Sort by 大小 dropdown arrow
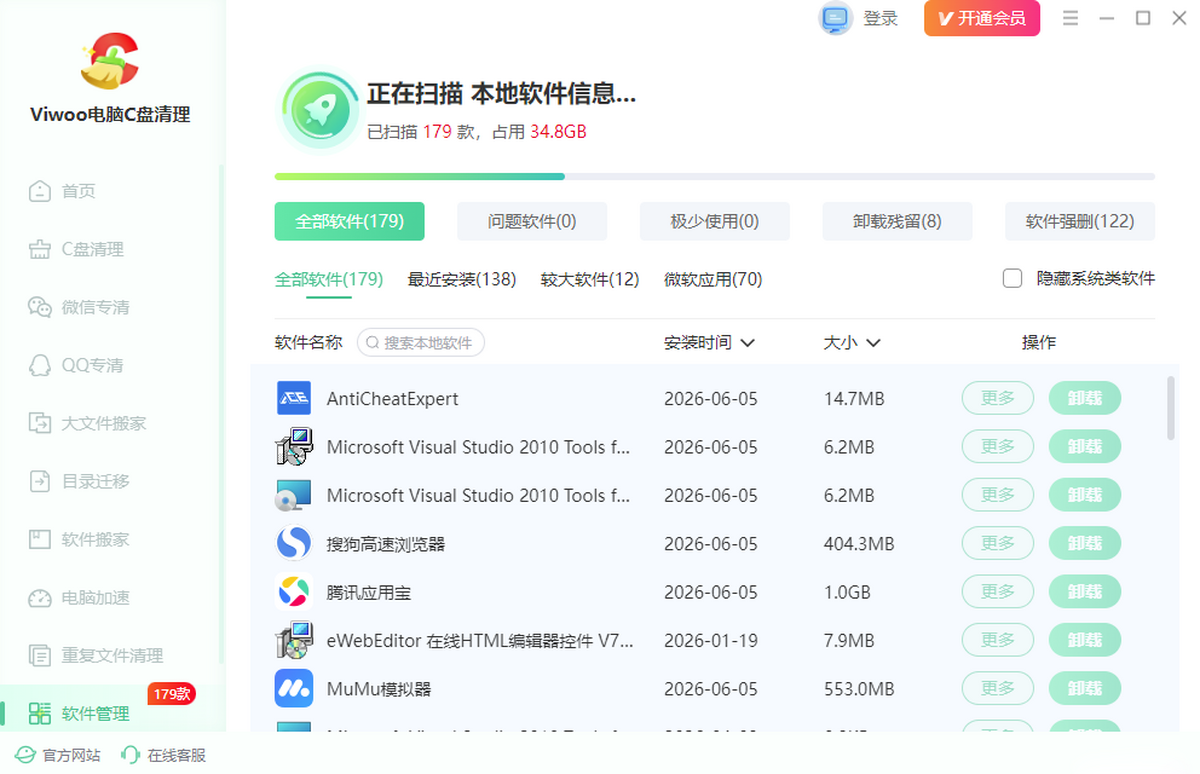The width and height of the screenshot is (1200, 774). point(873,343)
